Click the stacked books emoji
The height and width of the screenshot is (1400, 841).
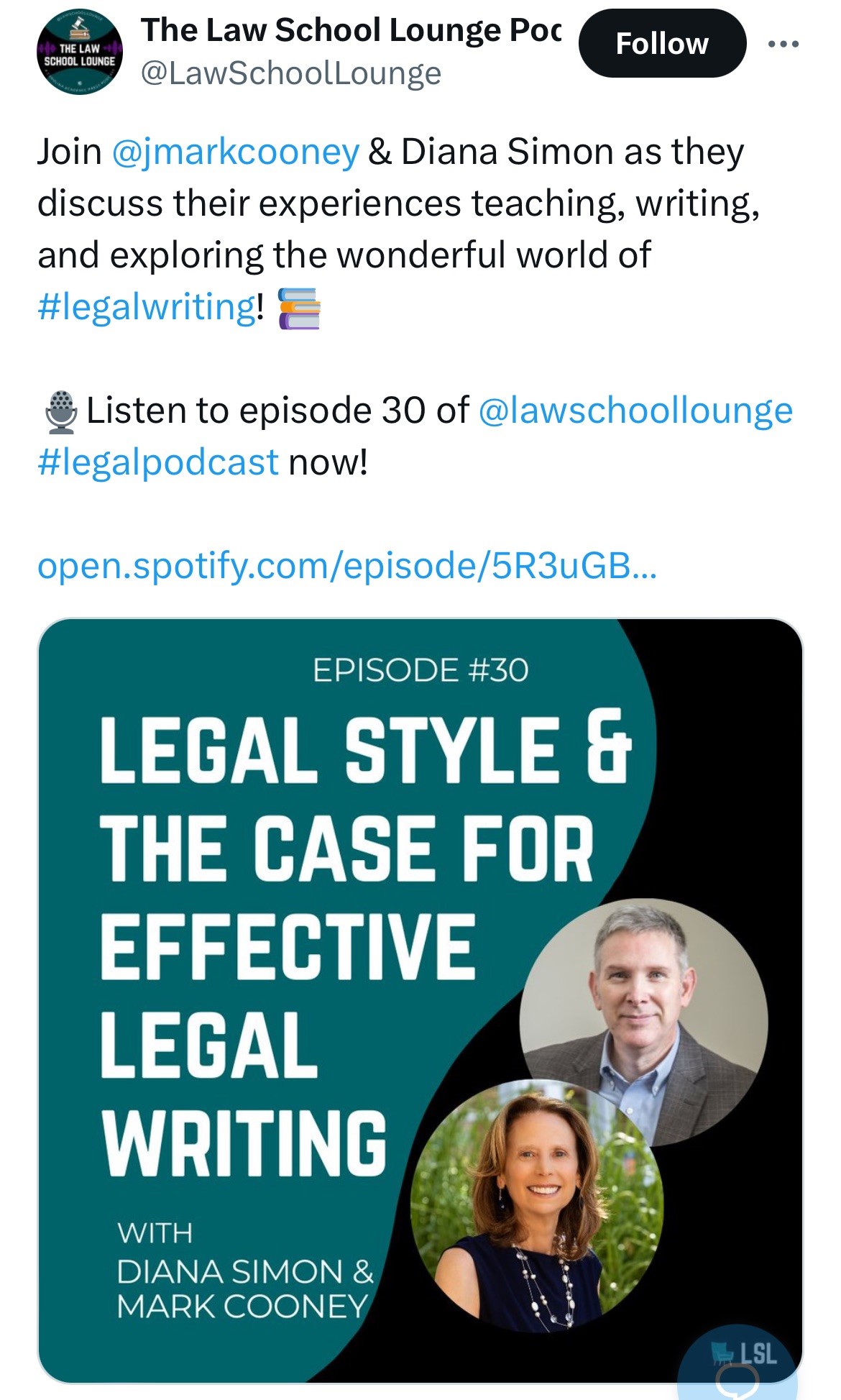pyautogui.click(x=298, y=308)
